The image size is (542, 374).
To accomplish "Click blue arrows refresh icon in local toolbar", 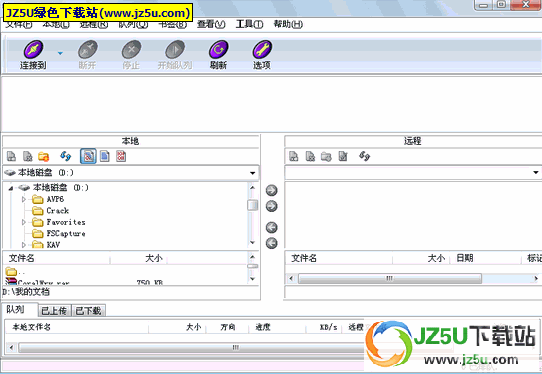I will [x=65, y=156].
